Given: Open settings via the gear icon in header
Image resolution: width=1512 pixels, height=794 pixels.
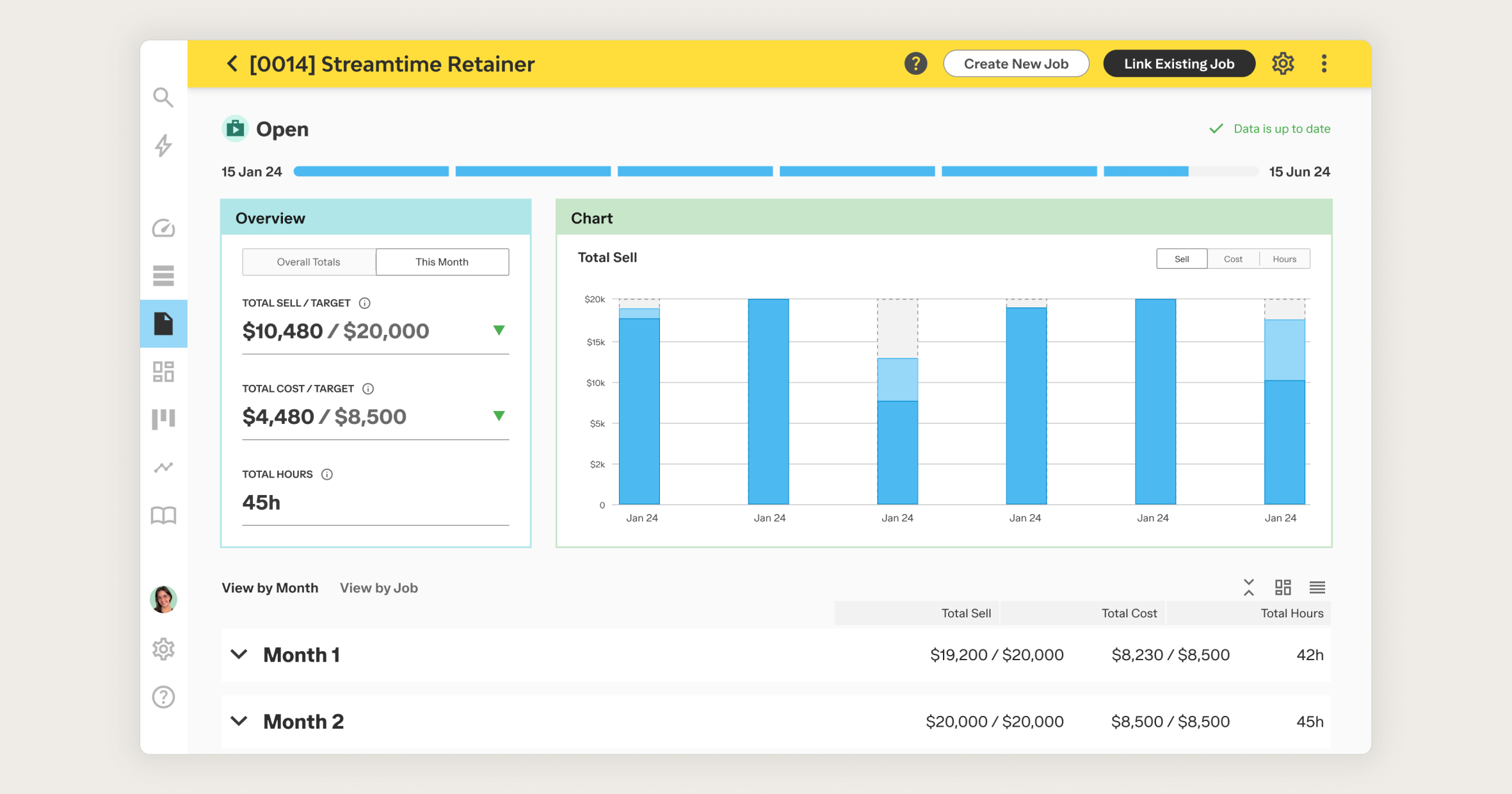Looking at the screenshot, I should pos(1283,63).
